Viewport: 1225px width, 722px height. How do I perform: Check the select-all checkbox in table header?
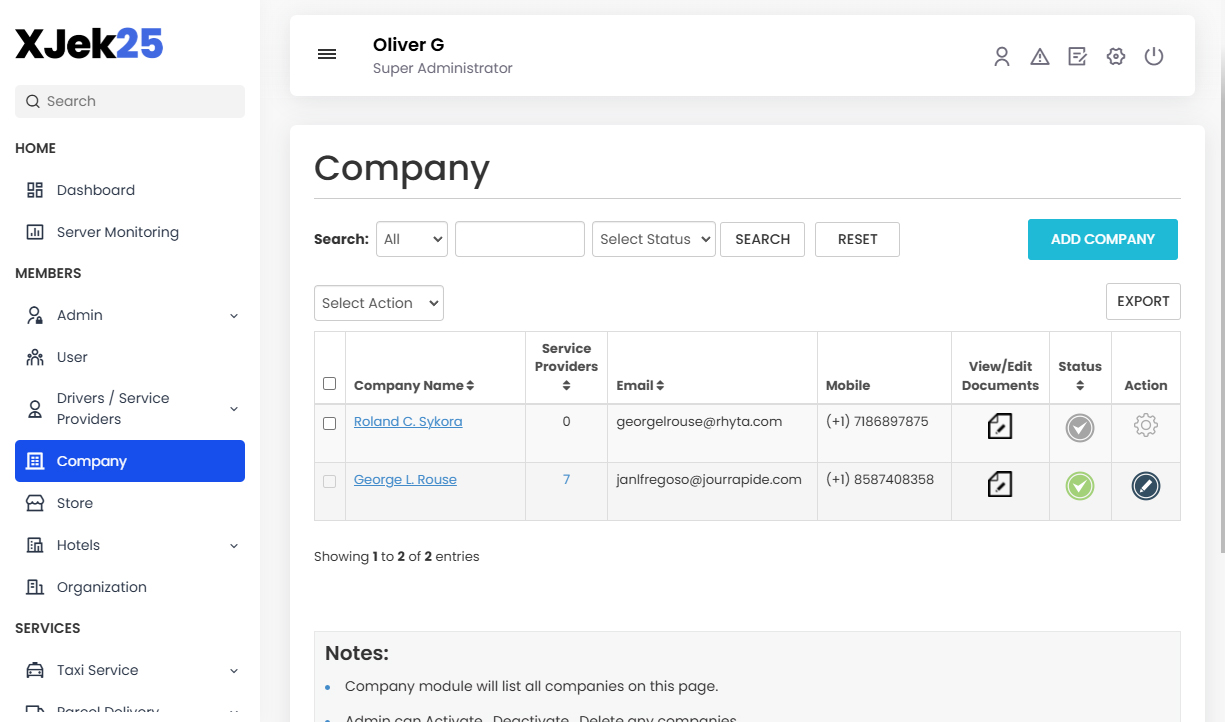click(329, 383)
